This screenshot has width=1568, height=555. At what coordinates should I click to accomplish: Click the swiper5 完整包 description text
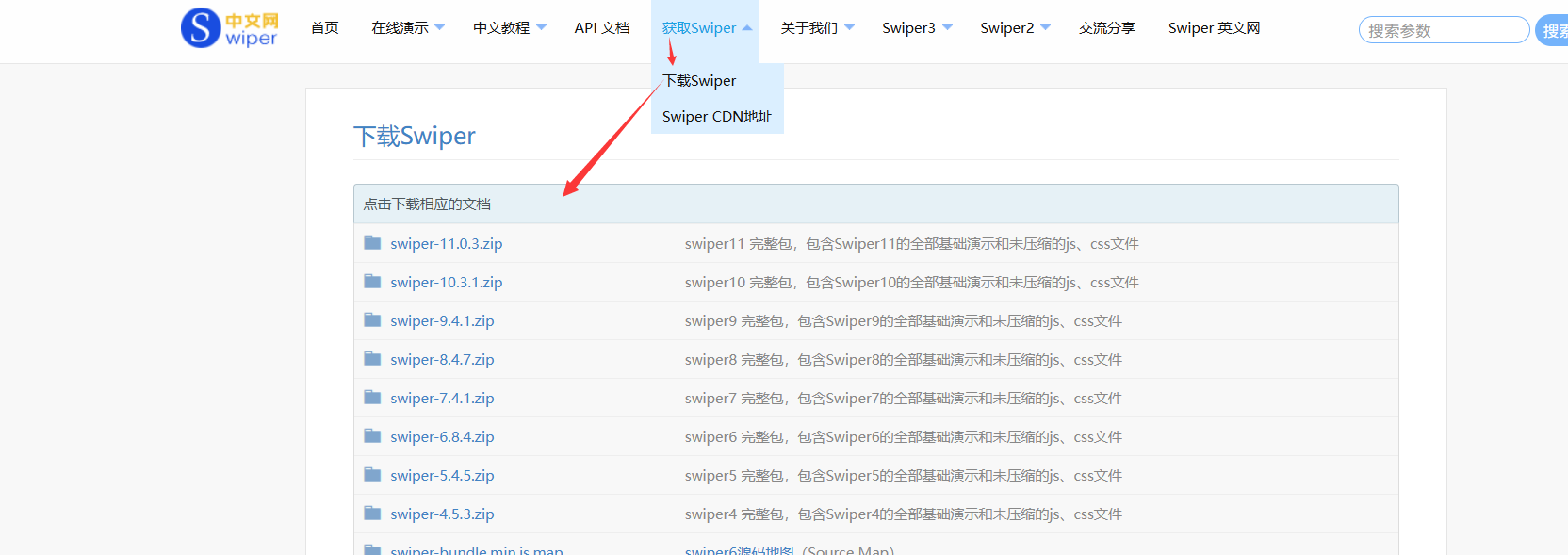coord(903,476)
